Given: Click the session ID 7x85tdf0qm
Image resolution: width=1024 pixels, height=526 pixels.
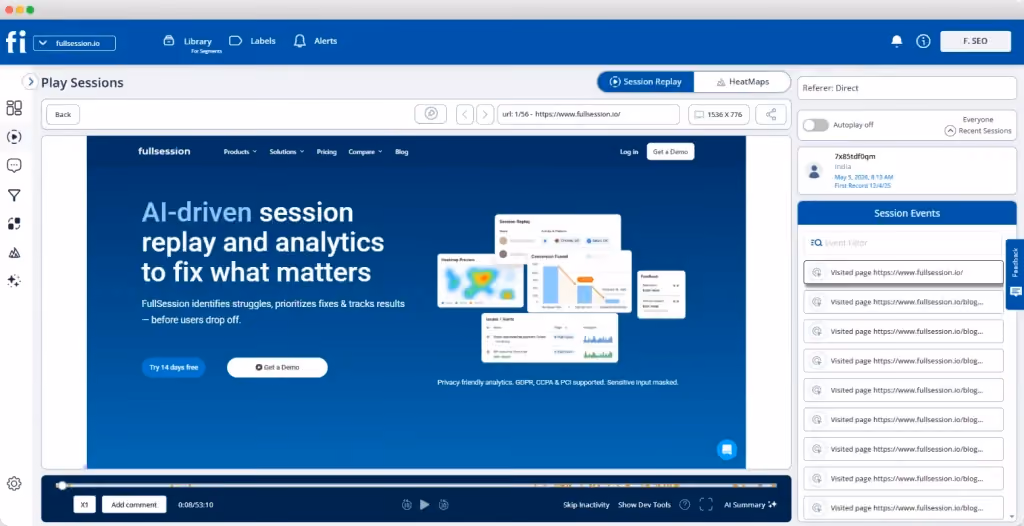Looking at the screenshot, I should (x=855, y=156).
